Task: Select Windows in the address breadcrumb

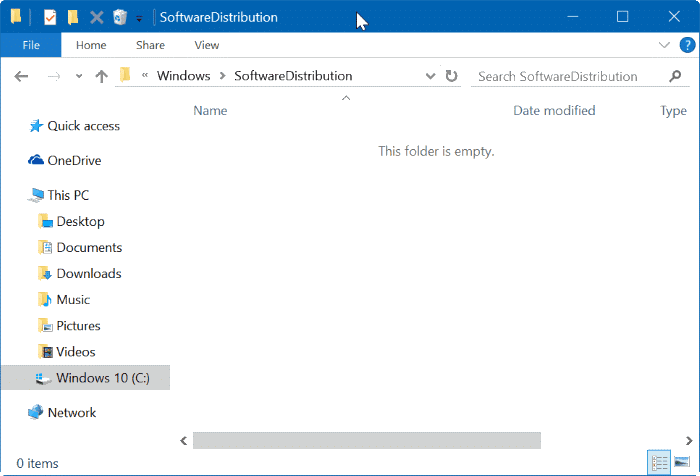Action: click(x=183, y=76)
